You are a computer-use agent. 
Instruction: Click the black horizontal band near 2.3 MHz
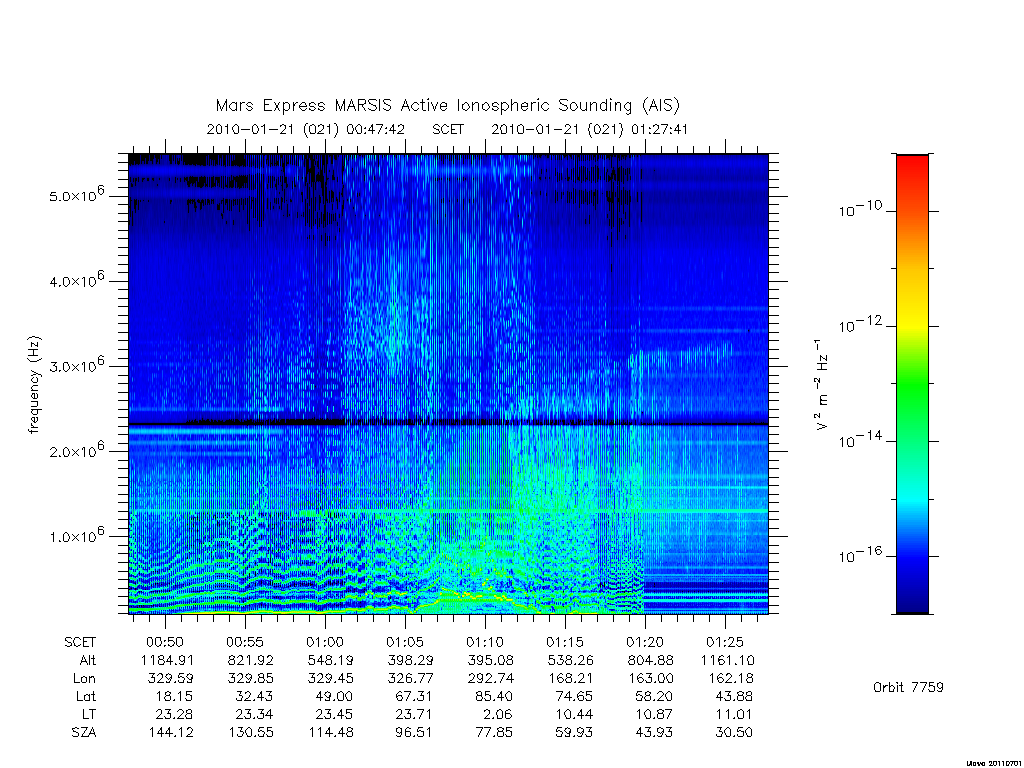tap(448, 423)
